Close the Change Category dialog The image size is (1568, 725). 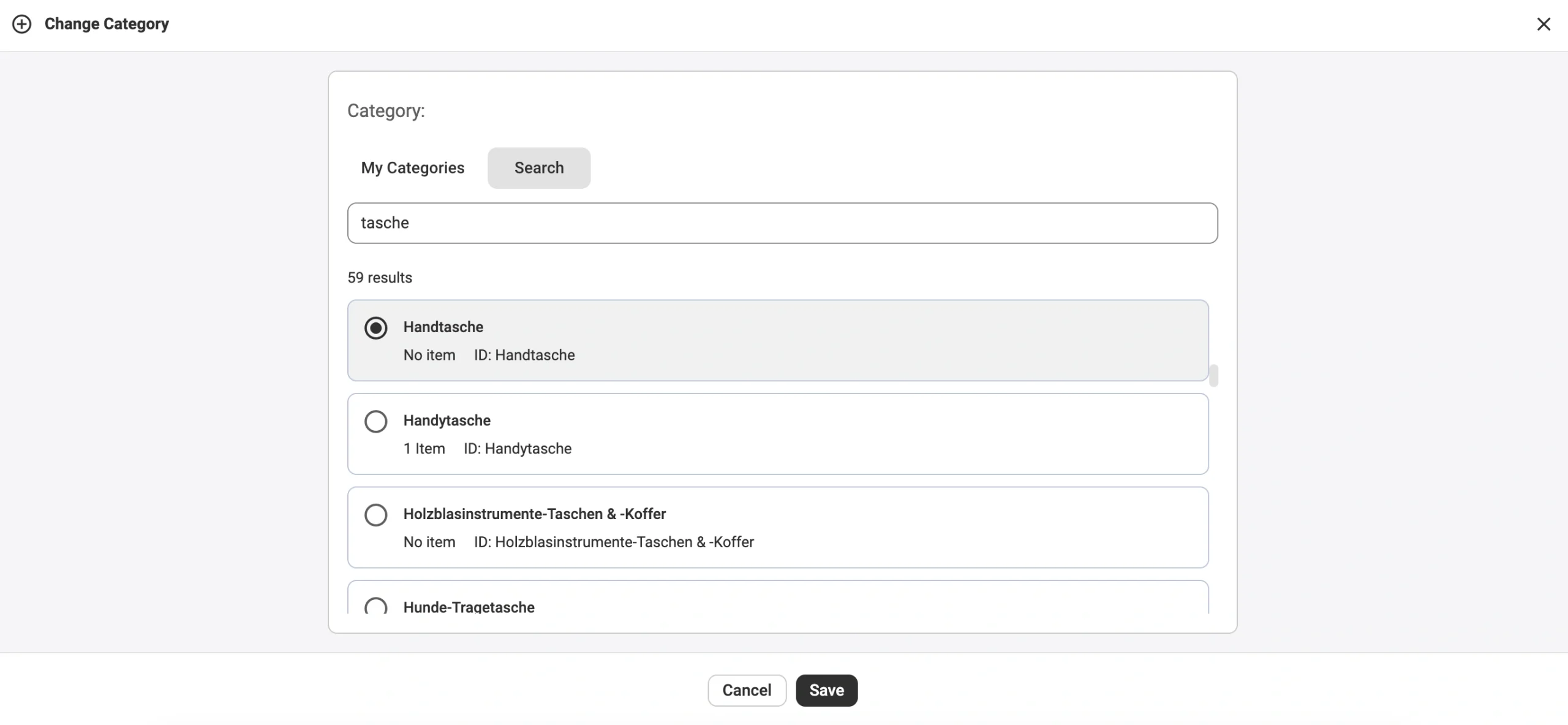click(x=1543, y=24)
